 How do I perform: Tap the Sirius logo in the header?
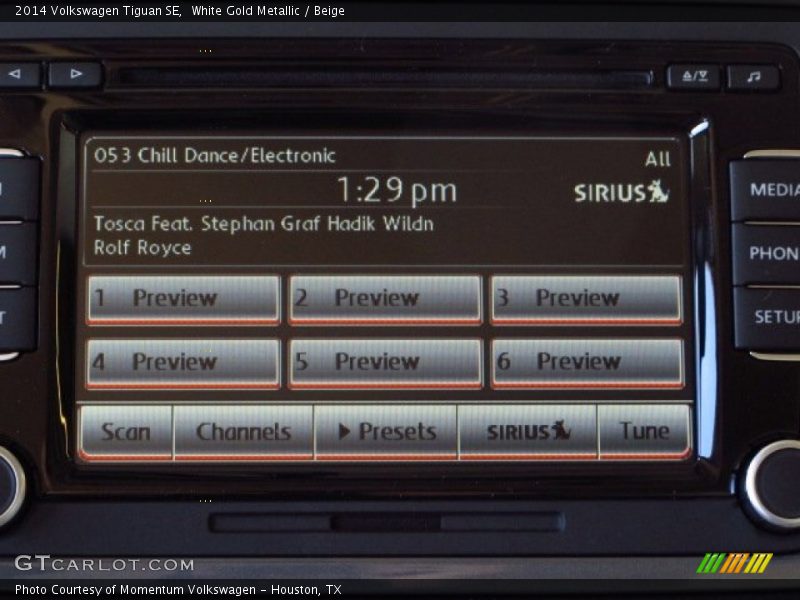[621, 192]
